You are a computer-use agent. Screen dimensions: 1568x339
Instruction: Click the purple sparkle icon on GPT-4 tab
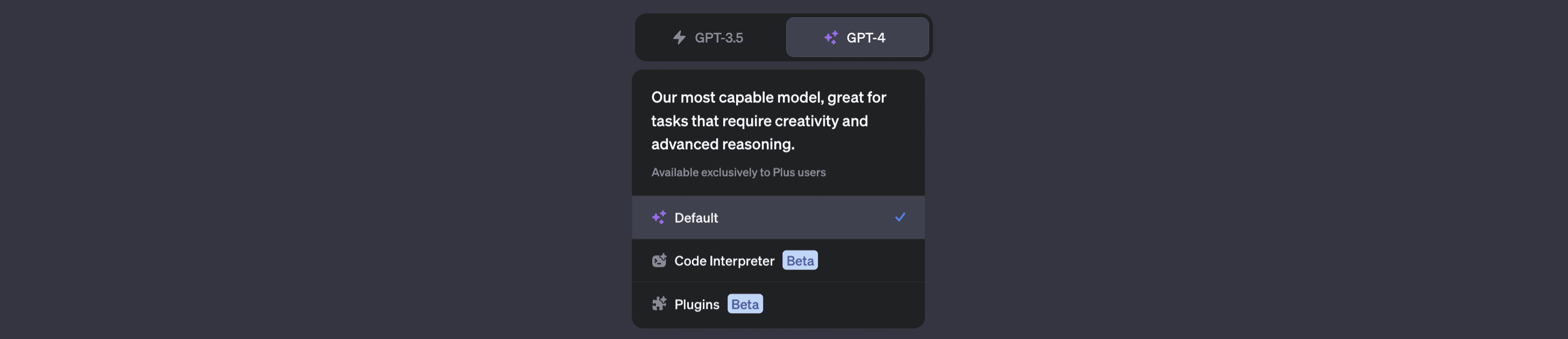[x=831, y=38]
